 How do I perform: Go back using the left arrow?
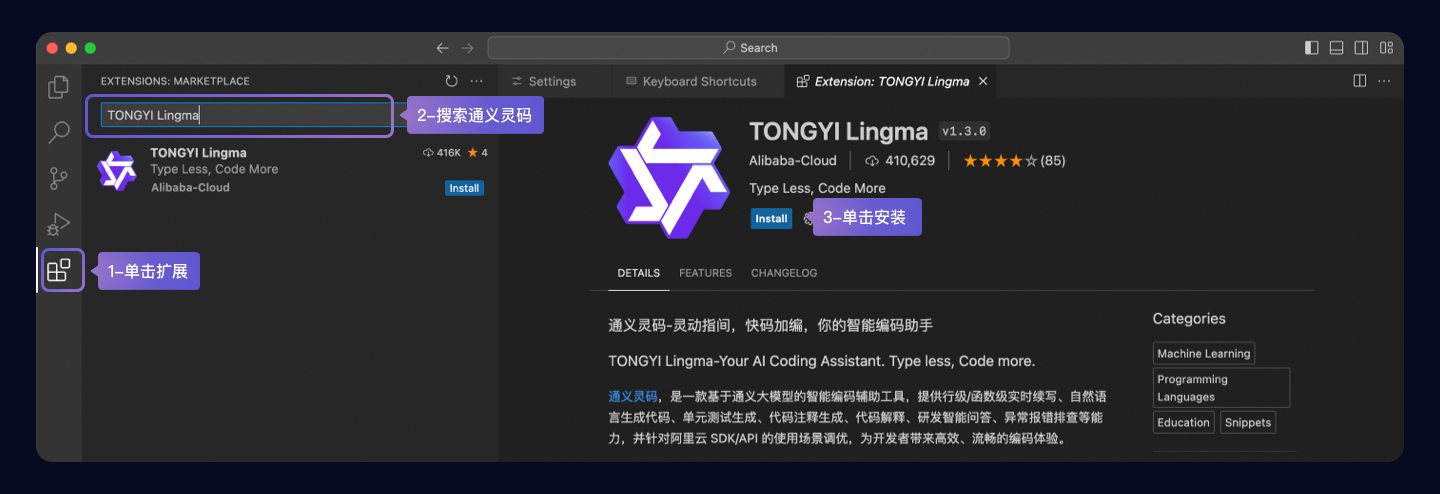[x=443, y=48]
